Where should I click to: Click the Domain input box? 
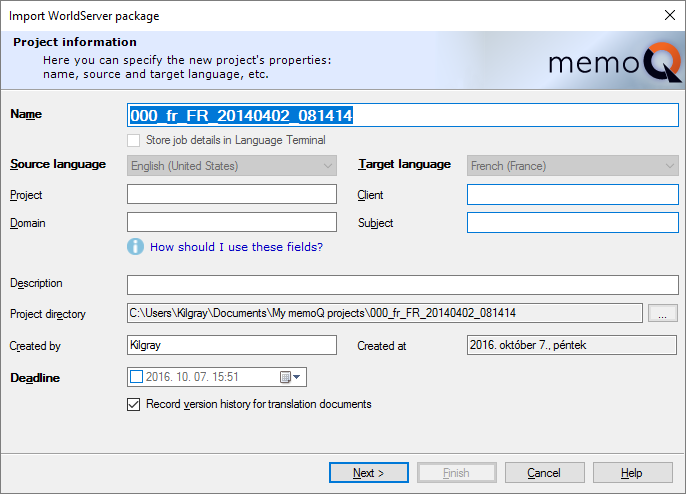(x=232, y=223)
